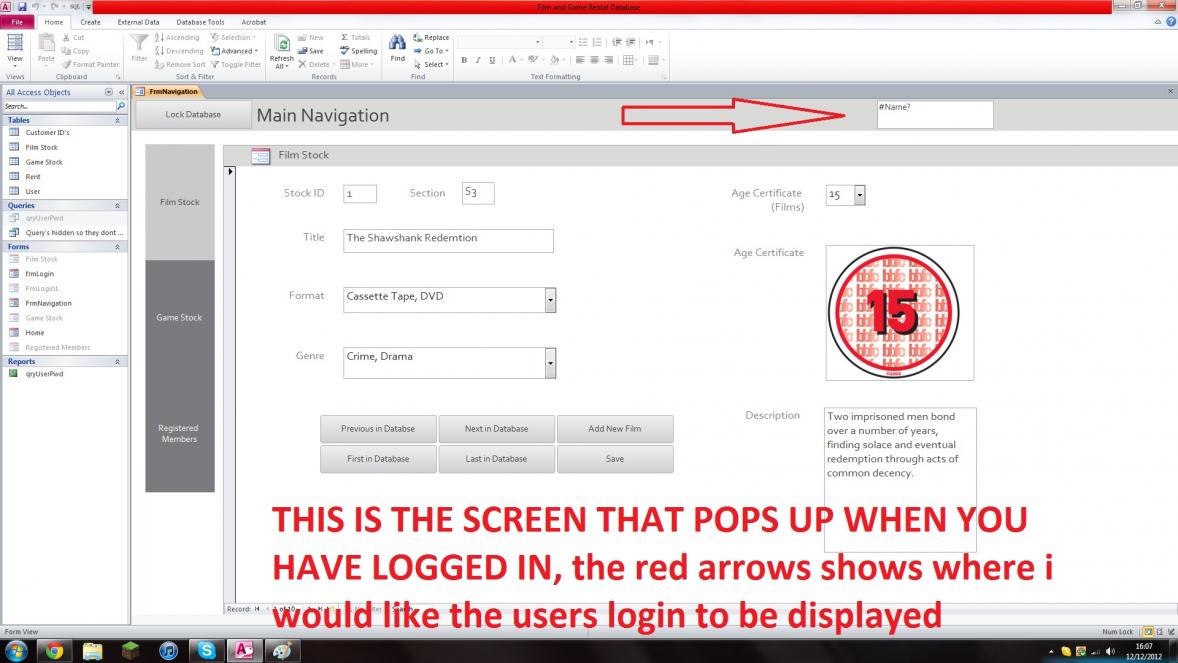Open the qryUserPwd report

(44, 374)
